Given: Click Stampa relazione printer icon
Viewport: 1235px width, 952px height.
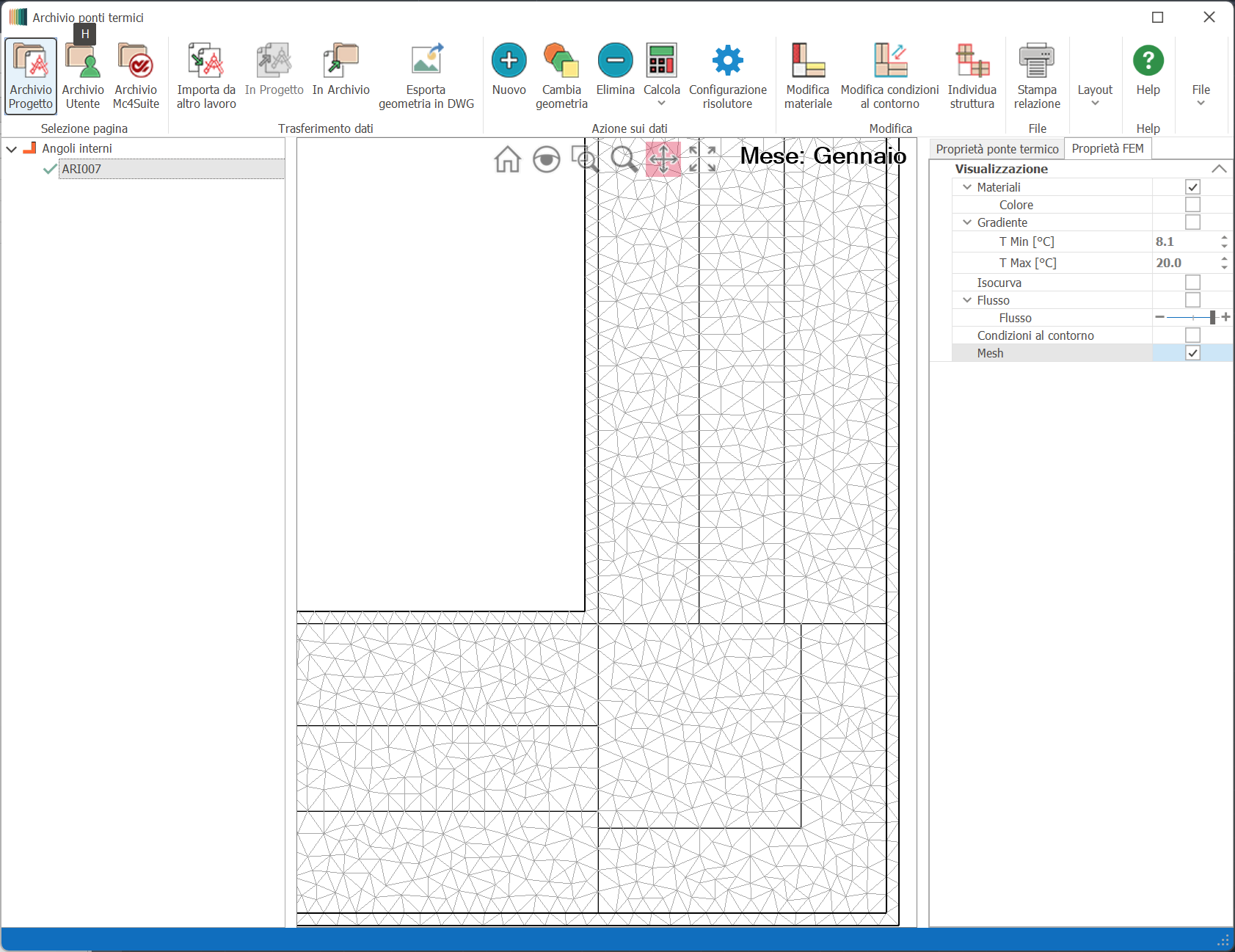Looking at the screenshot, I should click(x=1037, y=60).
